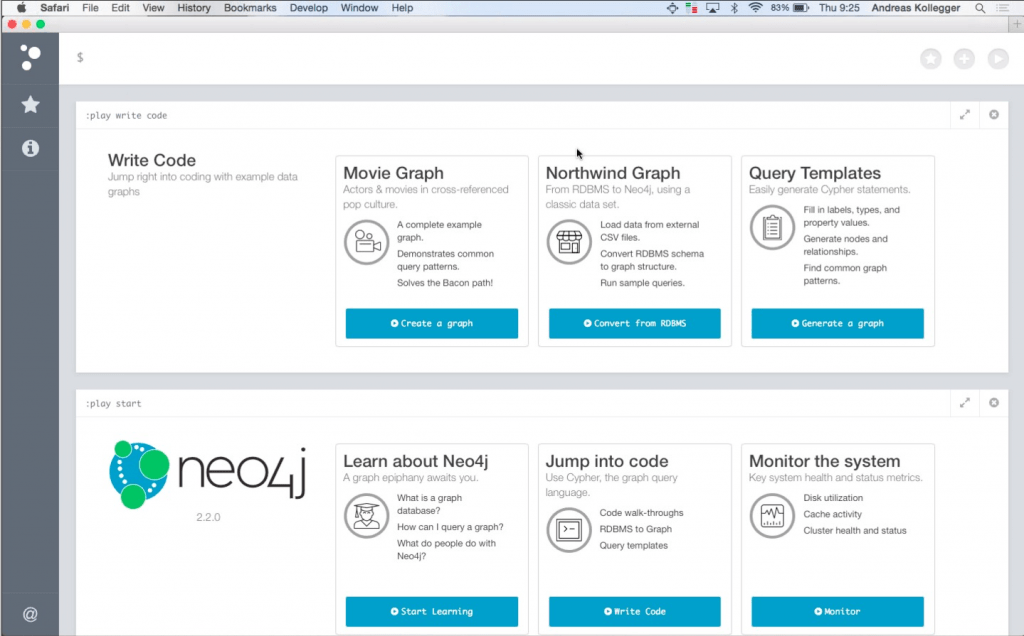1024x636 pixels.
Task: Click the 'Convert from RDBMS' button
Action: click(x=635, y=323)
